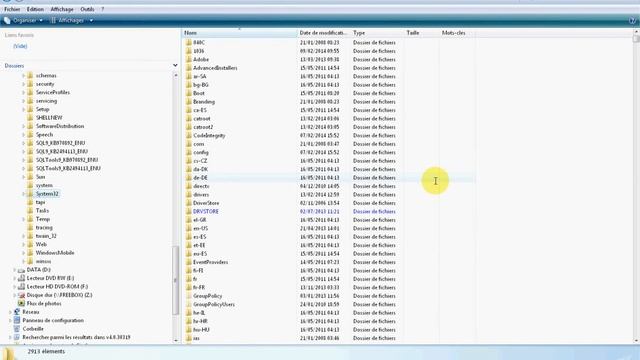Sort by the Taille column header
The height and width of the screenshot is (360, 640).
tap(422, 33)
